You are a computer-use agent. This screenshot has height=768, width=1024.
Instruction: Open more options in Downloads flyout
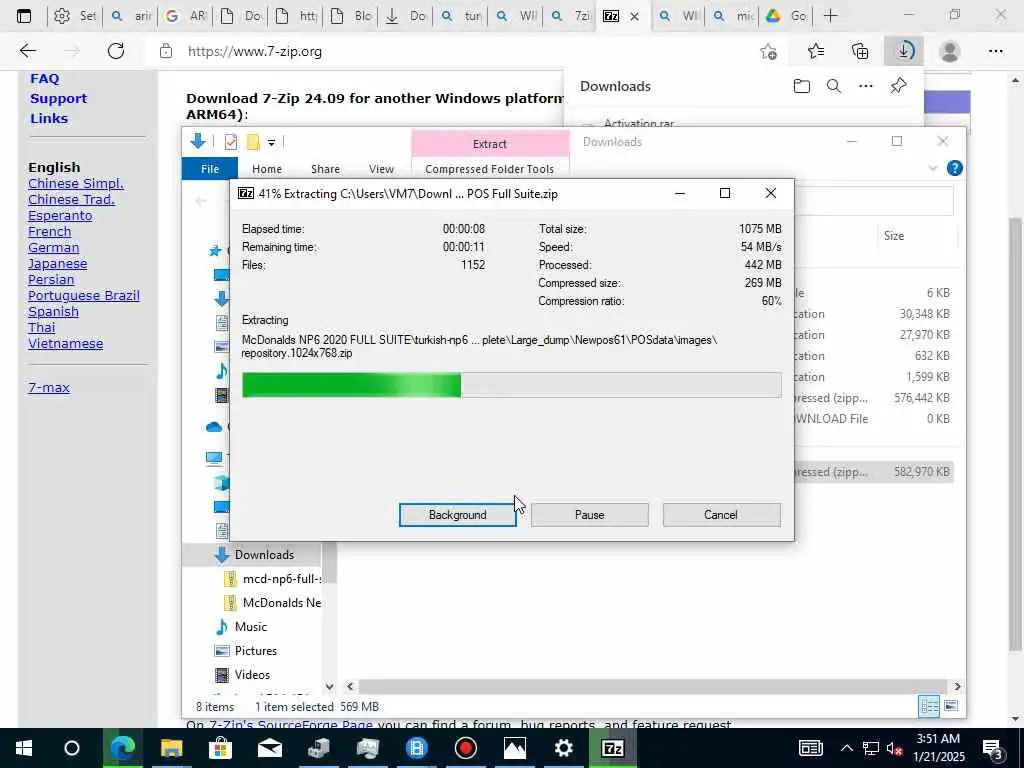tap(865, 86)
